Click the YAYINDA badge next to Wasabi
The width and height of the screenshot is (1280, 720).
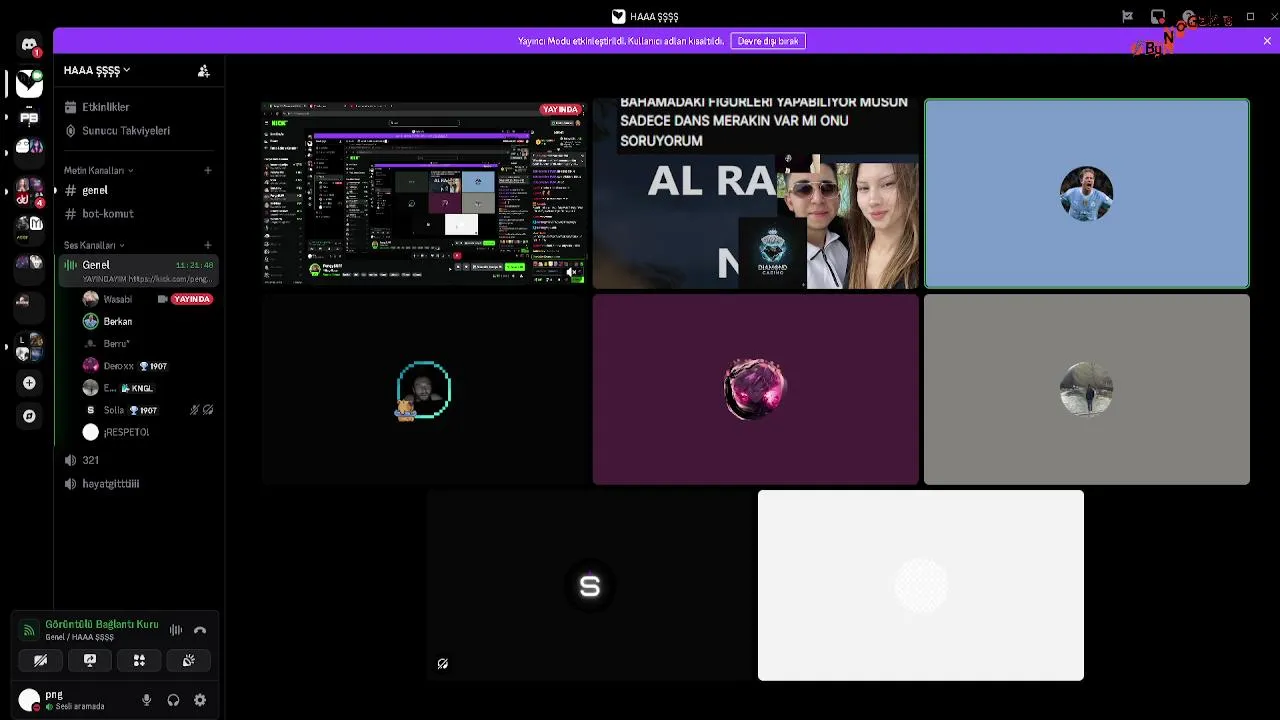pos(192,299)
